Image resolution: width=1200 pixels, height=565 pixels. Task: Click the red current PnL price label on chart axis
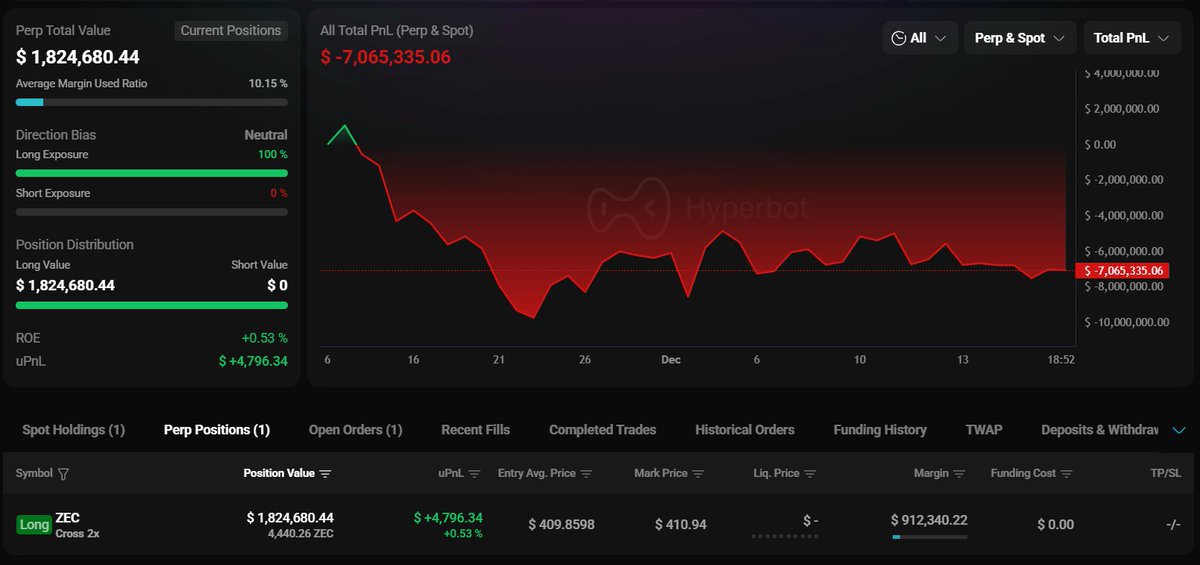[x=1125, y=271]
